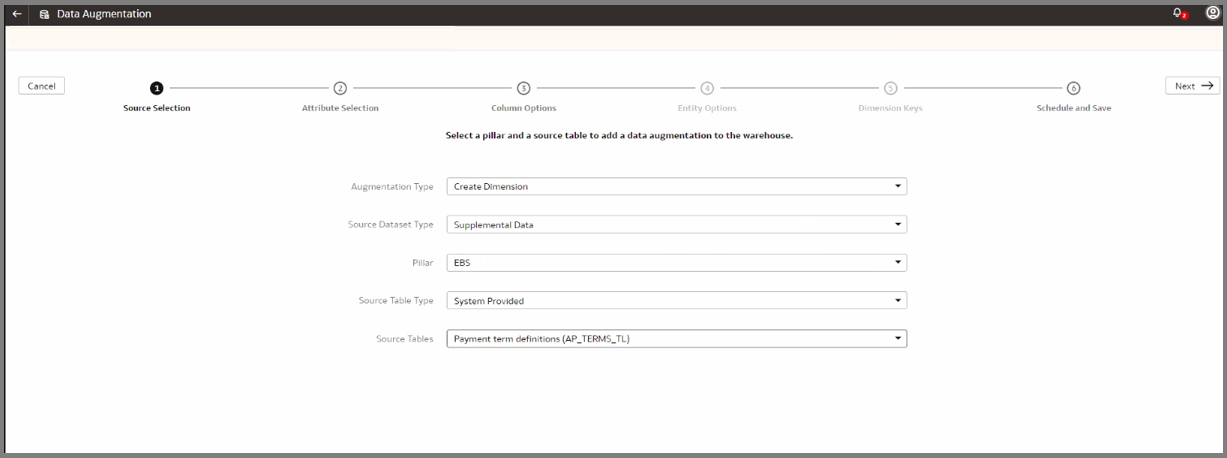Viewport: 1227px width, 458px height.
Task: Click the Augmentation Type field label
Action: pyautogui.click(x=392, y=187)
